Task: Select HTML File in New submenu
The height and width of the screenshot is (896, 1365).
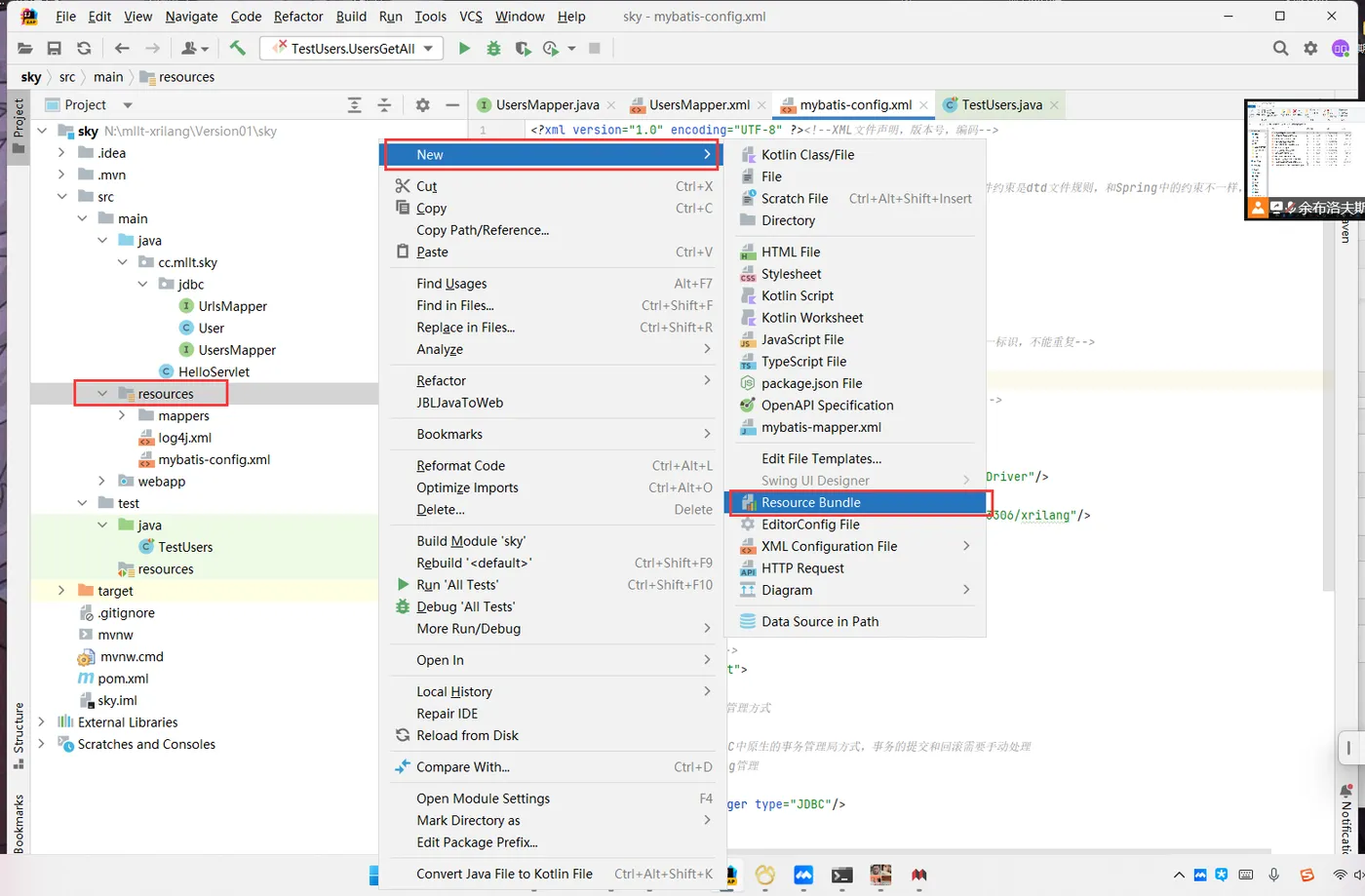Action: 855,252
